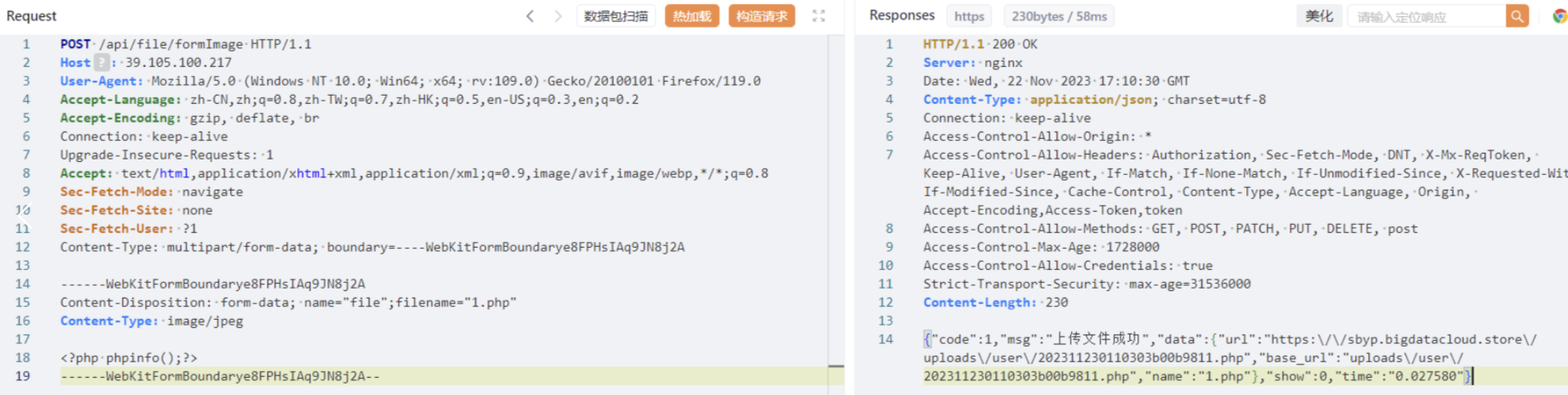Open response in Chrome browser icon
Image resolution: width=1568 pixels, height=395 pixels.
(x=1560, y=16)
